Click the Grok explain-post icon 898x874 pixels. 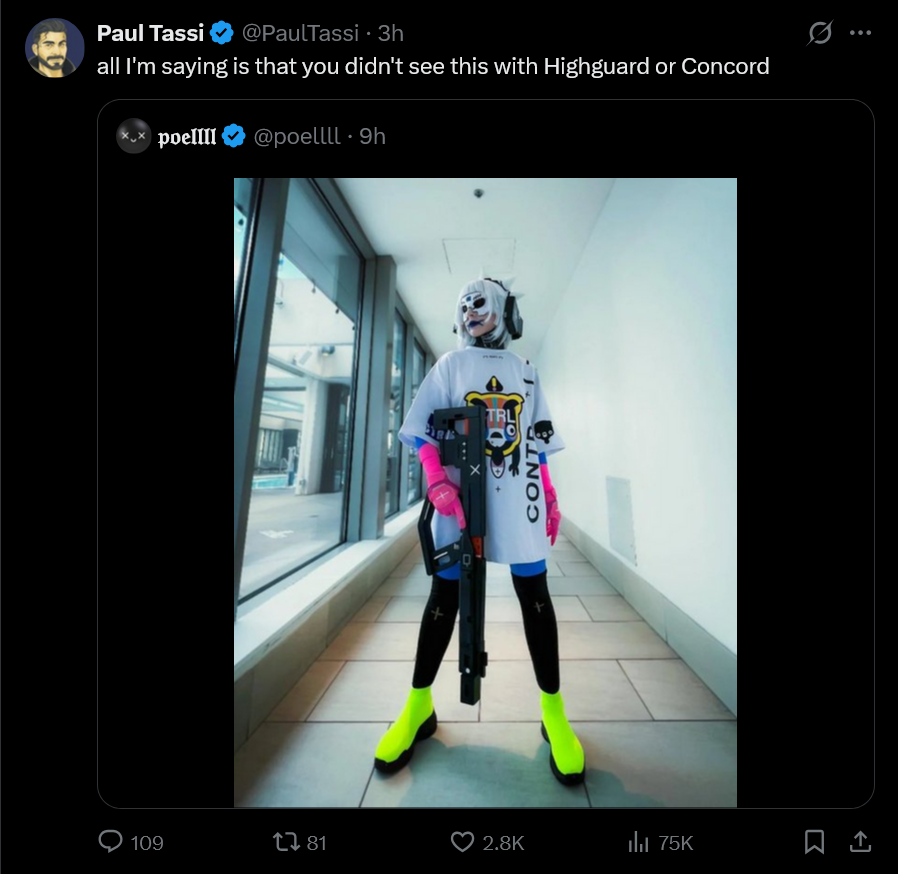click(820, 33)
